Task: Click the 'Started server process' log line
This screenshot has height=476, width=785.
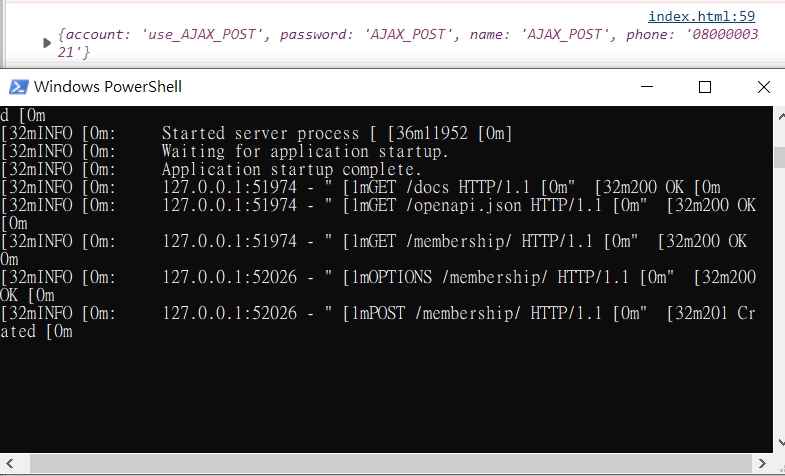Action: click(256, 133)
